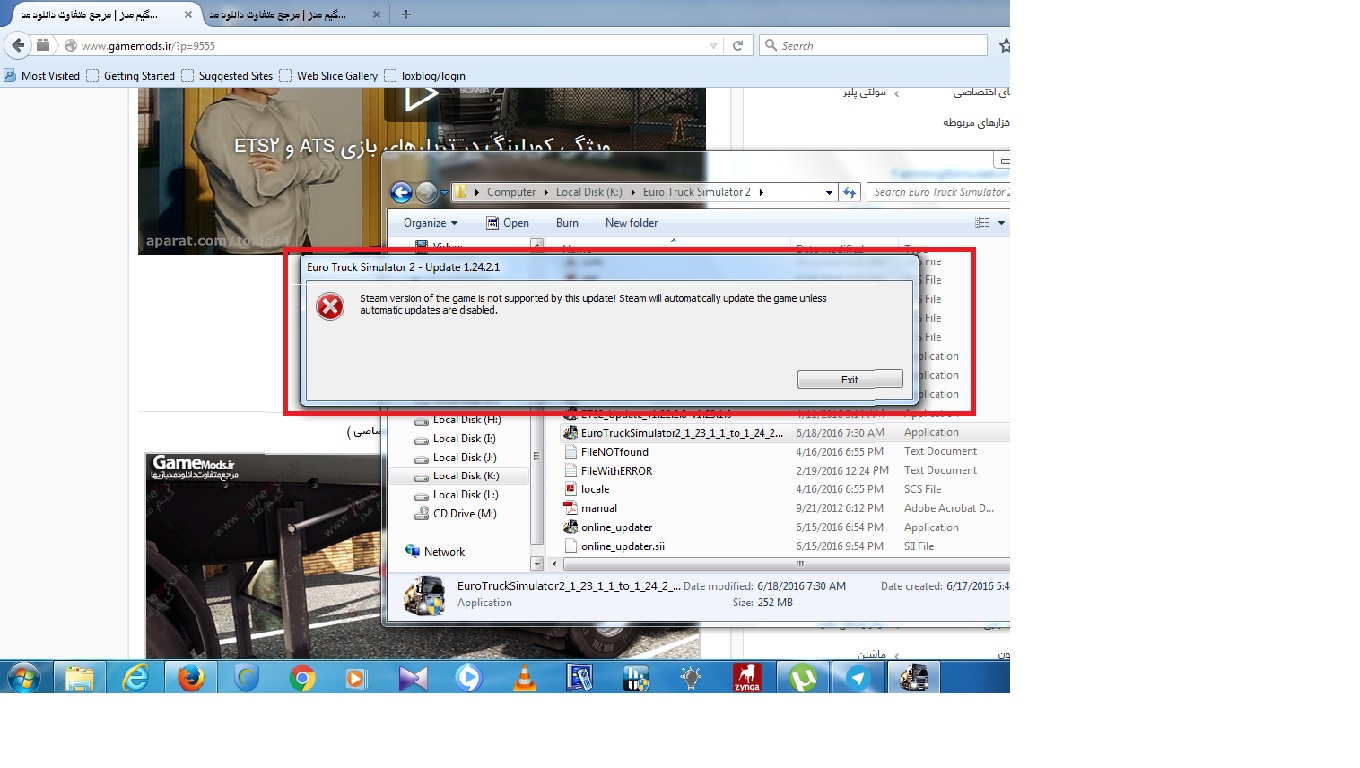Click the Firefox back button

pos(18,46)
